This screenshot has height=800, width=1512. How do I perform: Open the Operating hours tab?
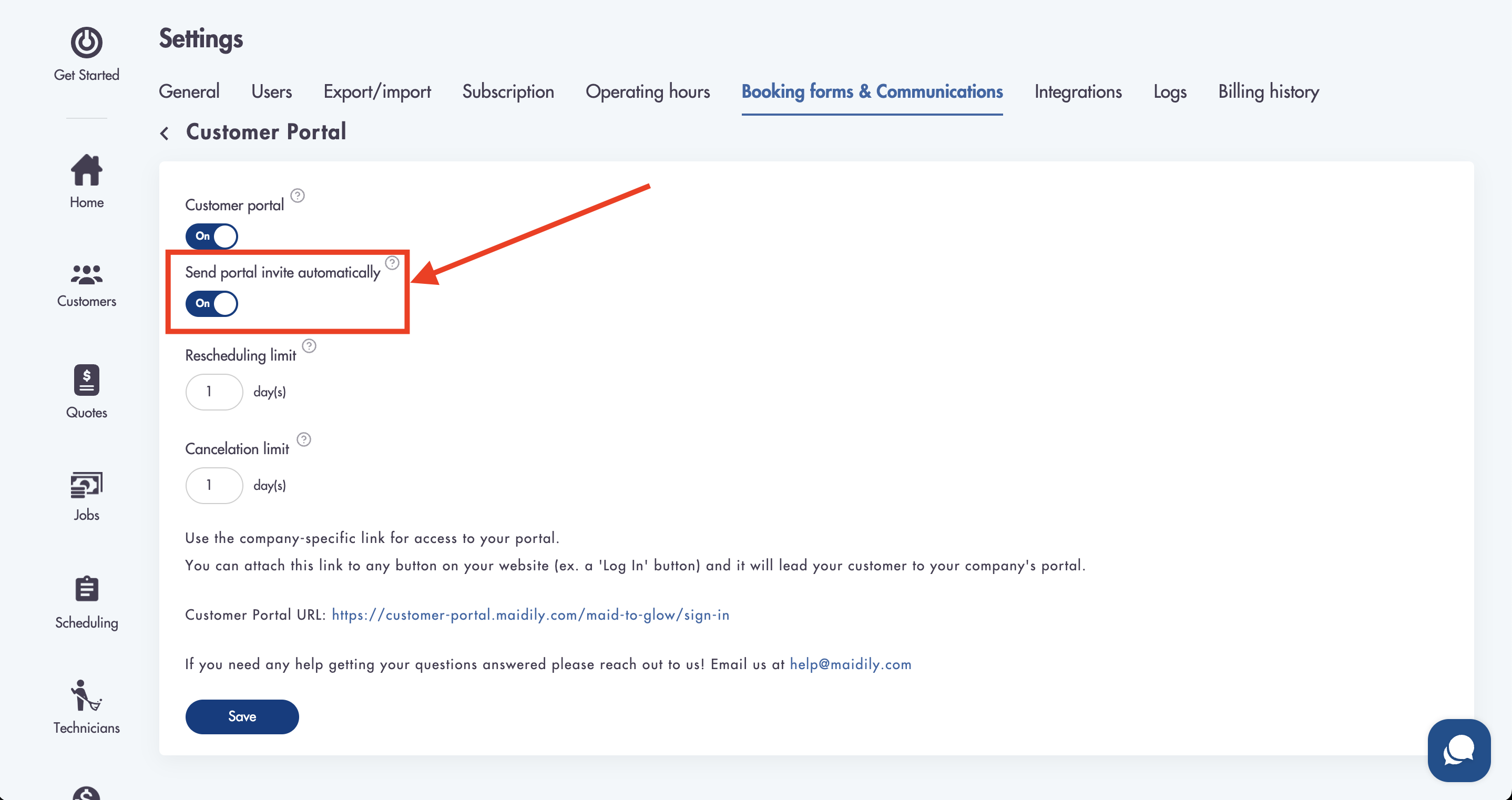(648, 91)
